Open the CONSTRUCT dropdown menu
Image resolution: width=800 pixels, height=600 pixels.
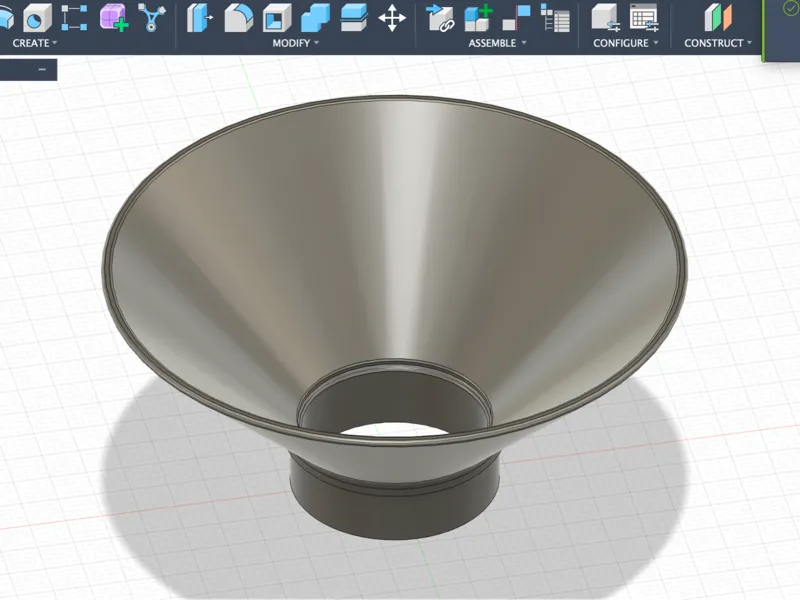718,43
